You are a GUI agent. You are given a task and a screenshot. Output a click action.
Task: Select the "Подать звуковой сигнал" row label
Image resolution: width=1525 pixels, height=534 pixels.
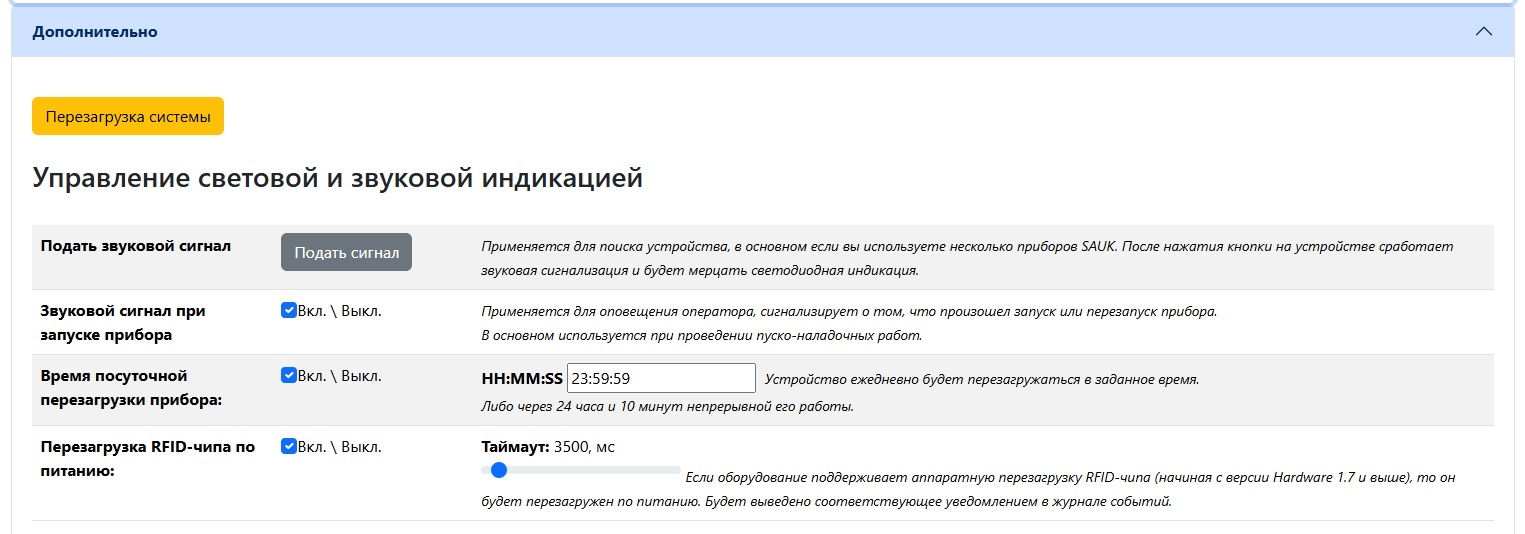point(135,246)
